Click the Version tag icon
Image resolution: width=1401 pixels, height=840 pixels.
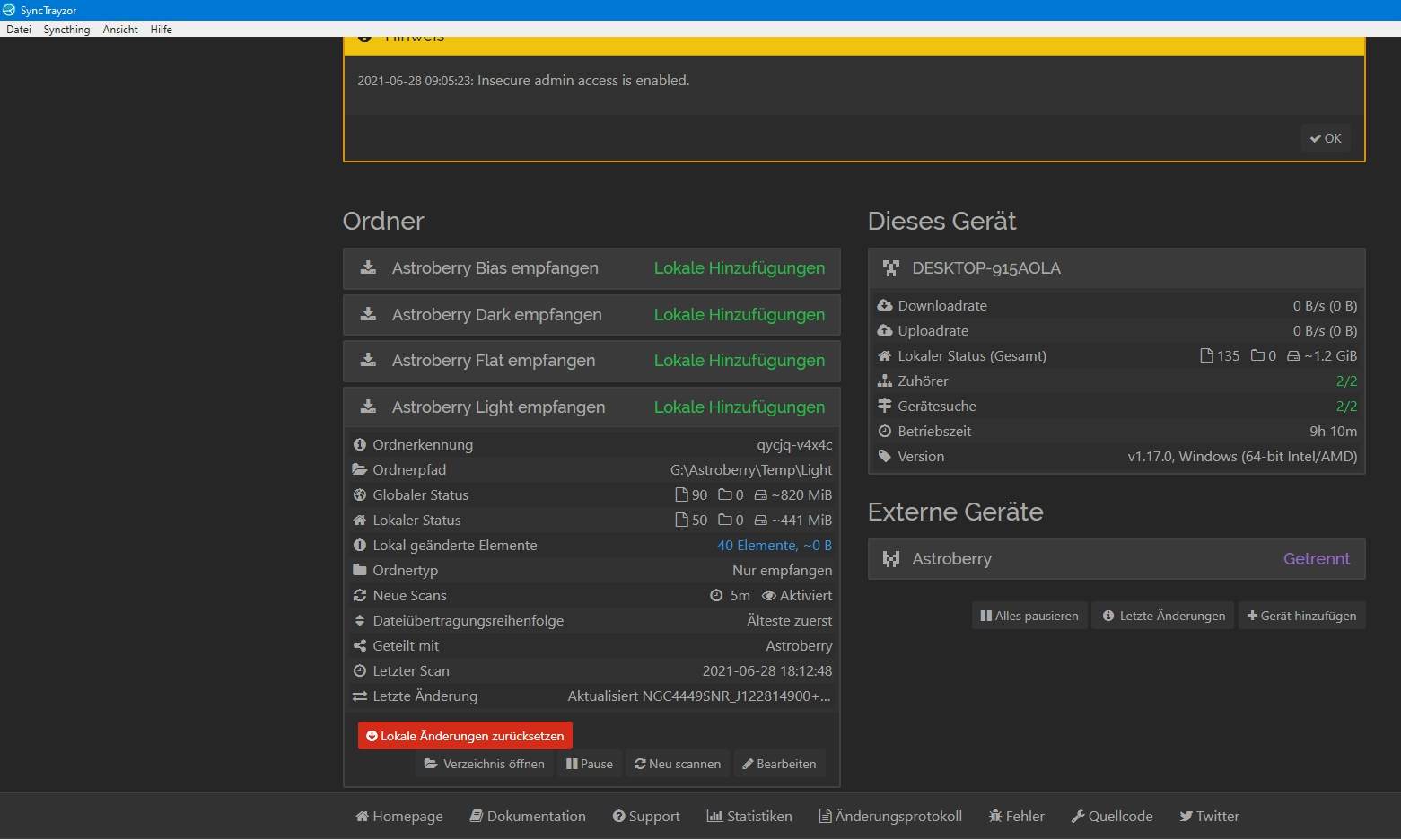885,456
